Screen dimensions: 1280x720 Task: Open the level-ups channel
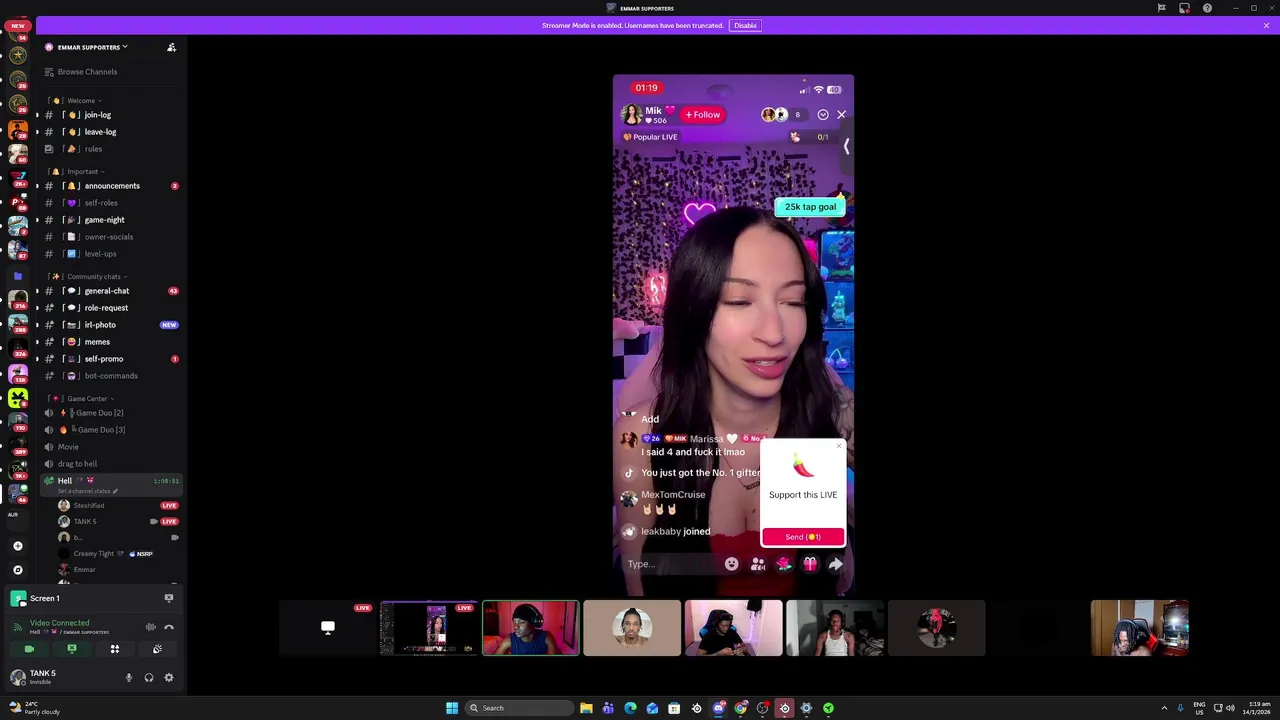pyautogui.click(x=110, y=254)
